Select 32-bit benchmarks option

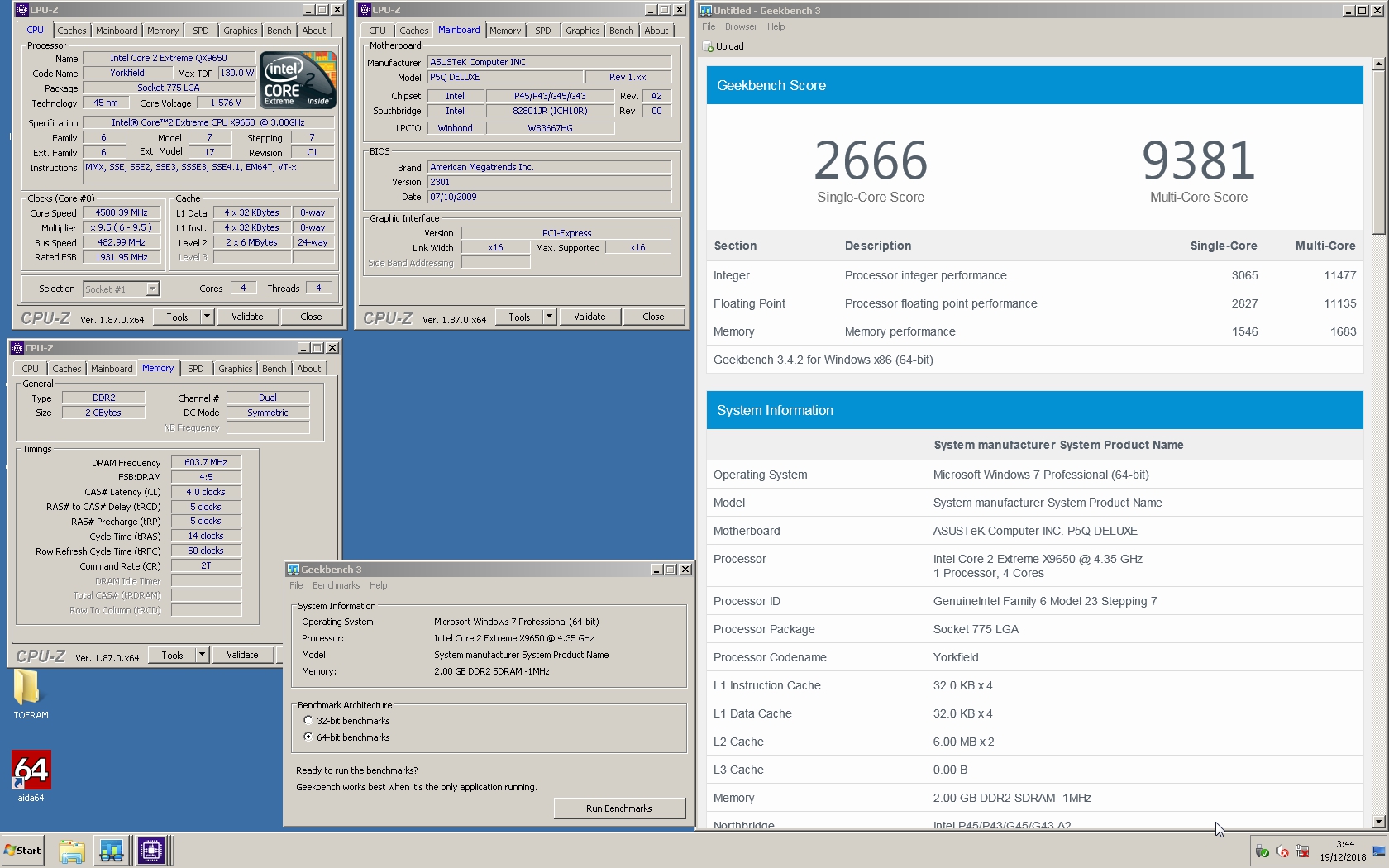click(308, 721)
